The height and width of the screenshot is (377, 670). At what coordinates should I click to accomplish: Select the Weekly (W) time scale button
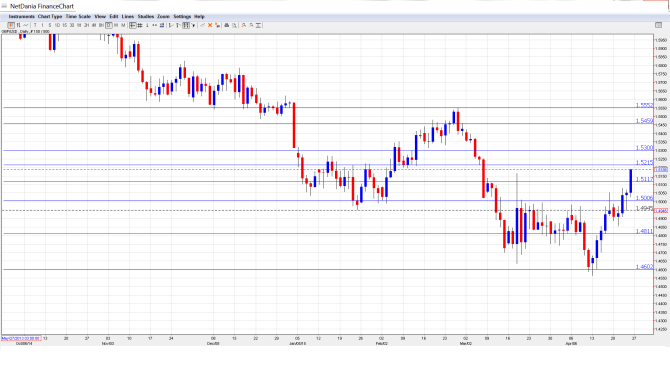click(x=116, y=26)
